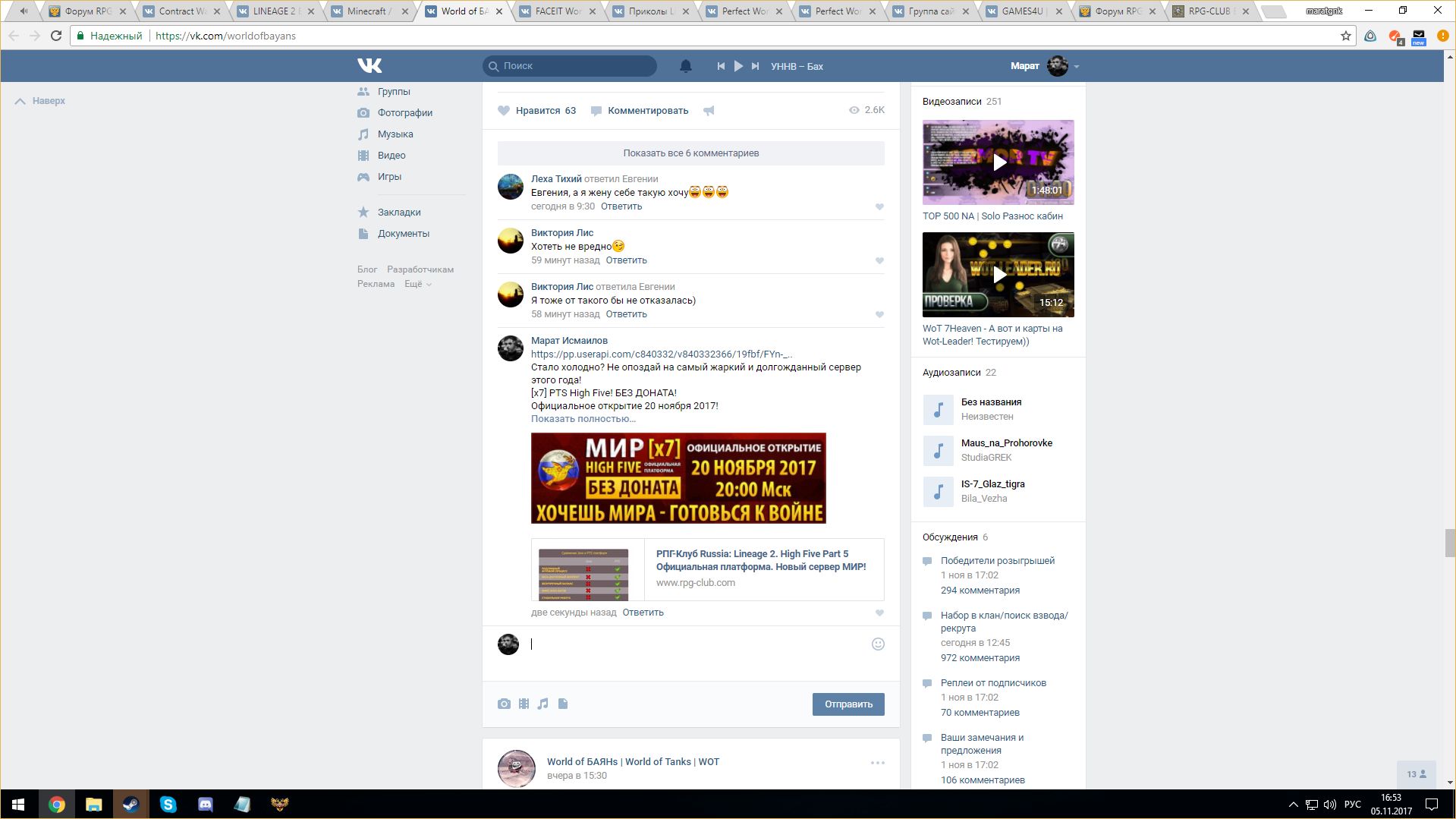Screen dimensions: 1456x819
Task: Show all 6 comments
Action: coord(690,153)
